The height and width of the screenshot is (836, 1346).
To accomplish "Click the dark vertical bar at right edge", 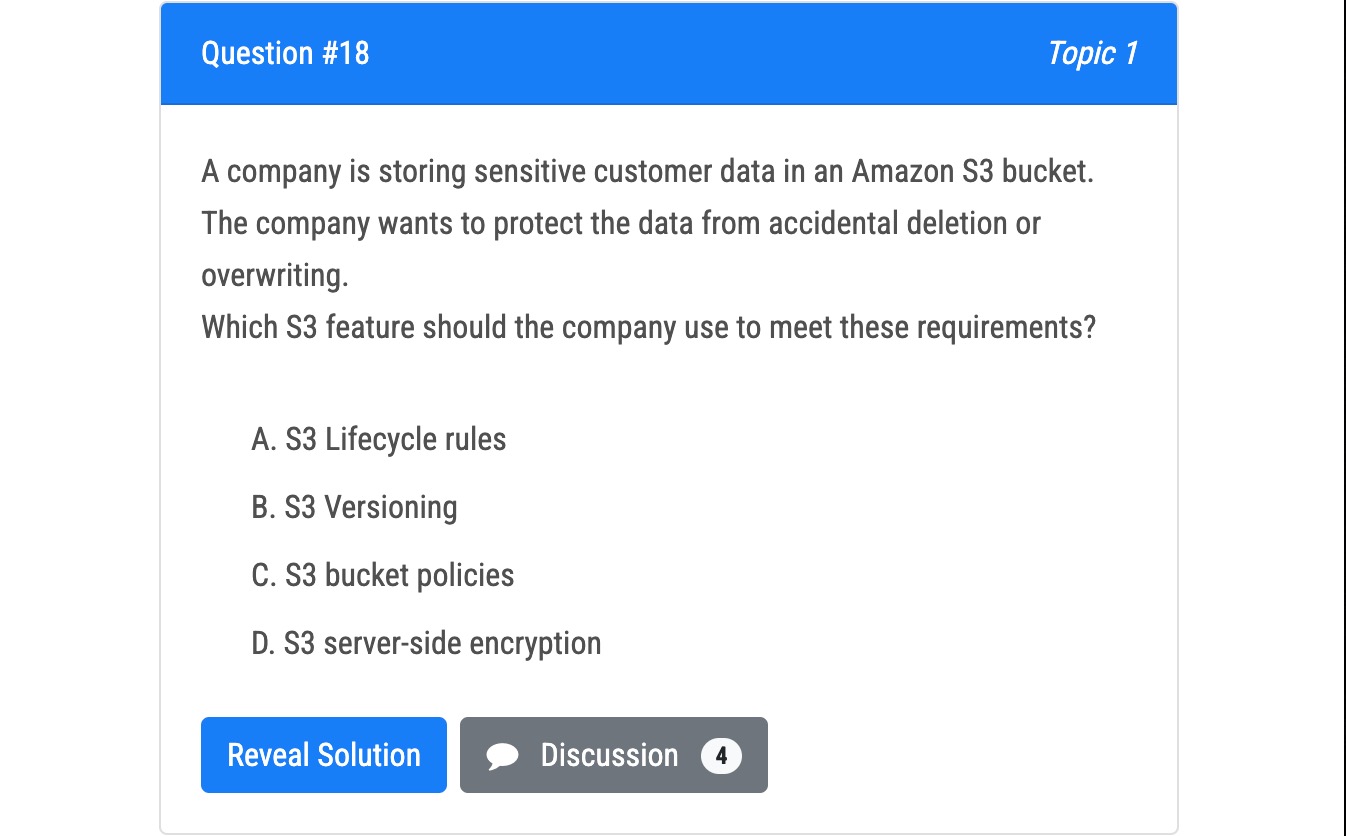I will tap(1343, 418).
